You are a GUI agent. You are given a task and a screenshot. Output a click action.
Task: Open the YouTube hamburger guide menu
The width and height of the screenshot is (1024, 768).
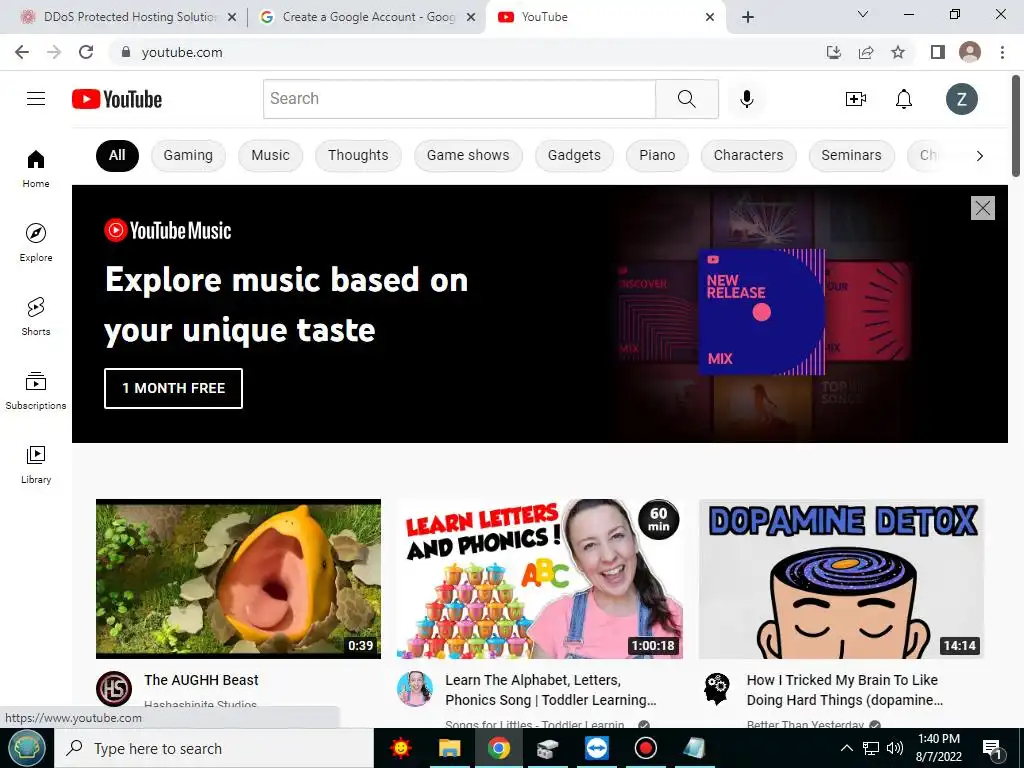tap(36, 99)
